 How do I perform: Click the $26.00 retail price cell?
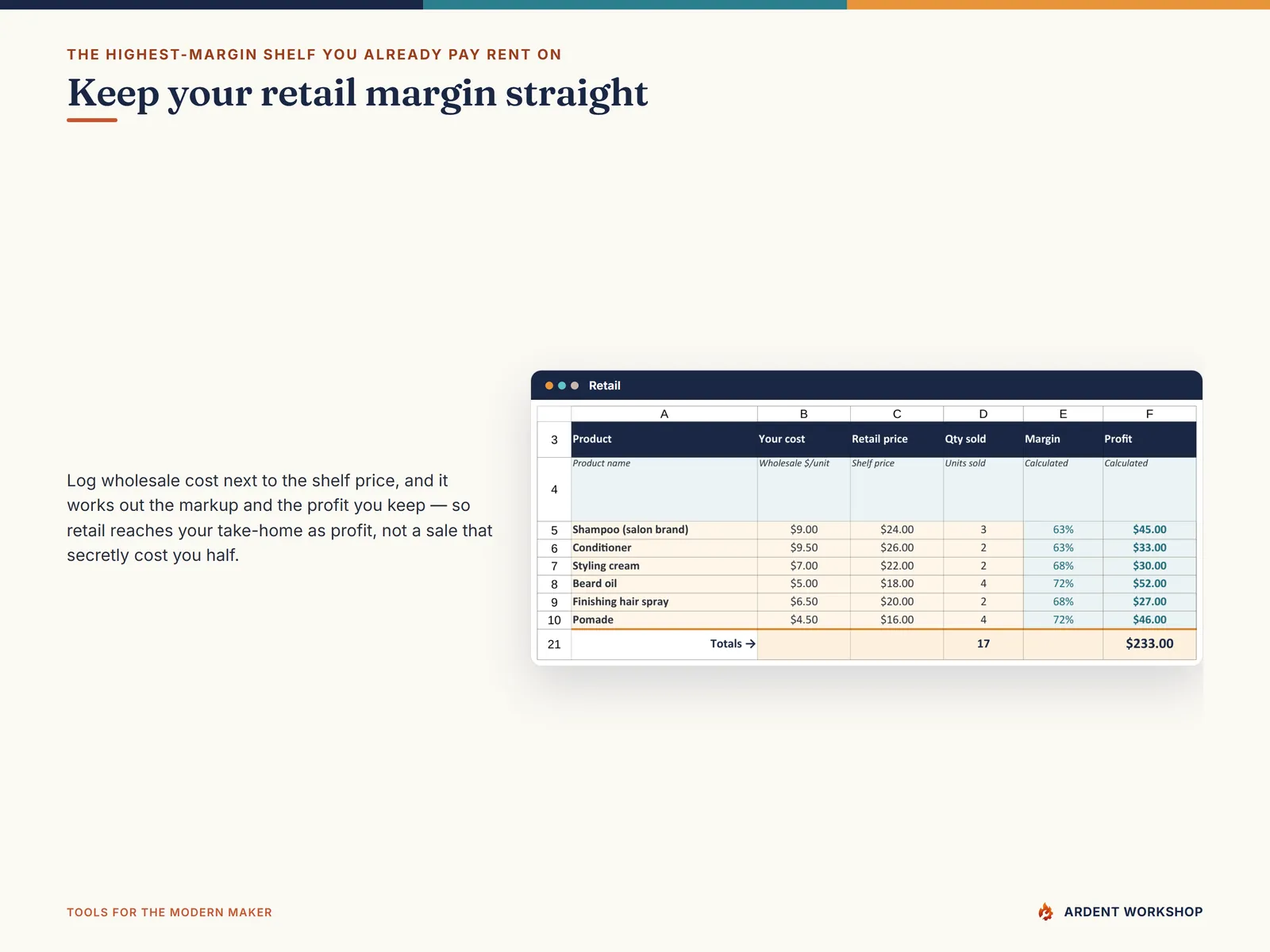(x=897, y=548)
